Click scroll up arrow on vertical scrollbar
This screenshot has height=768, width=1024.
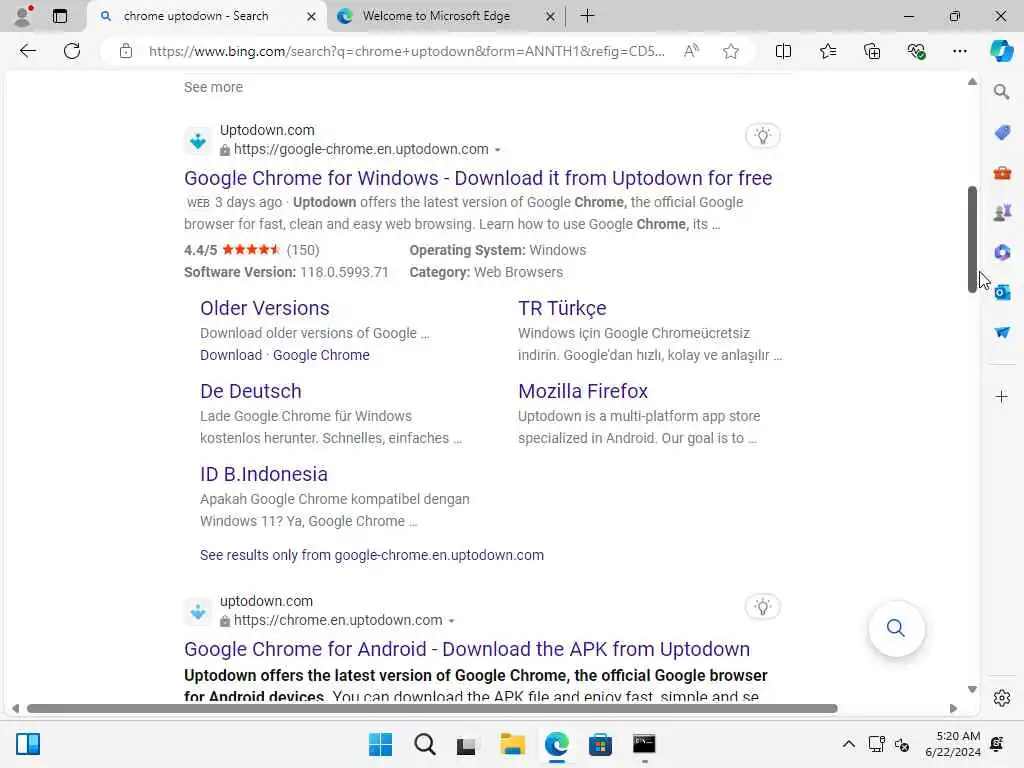click(972, 82)
